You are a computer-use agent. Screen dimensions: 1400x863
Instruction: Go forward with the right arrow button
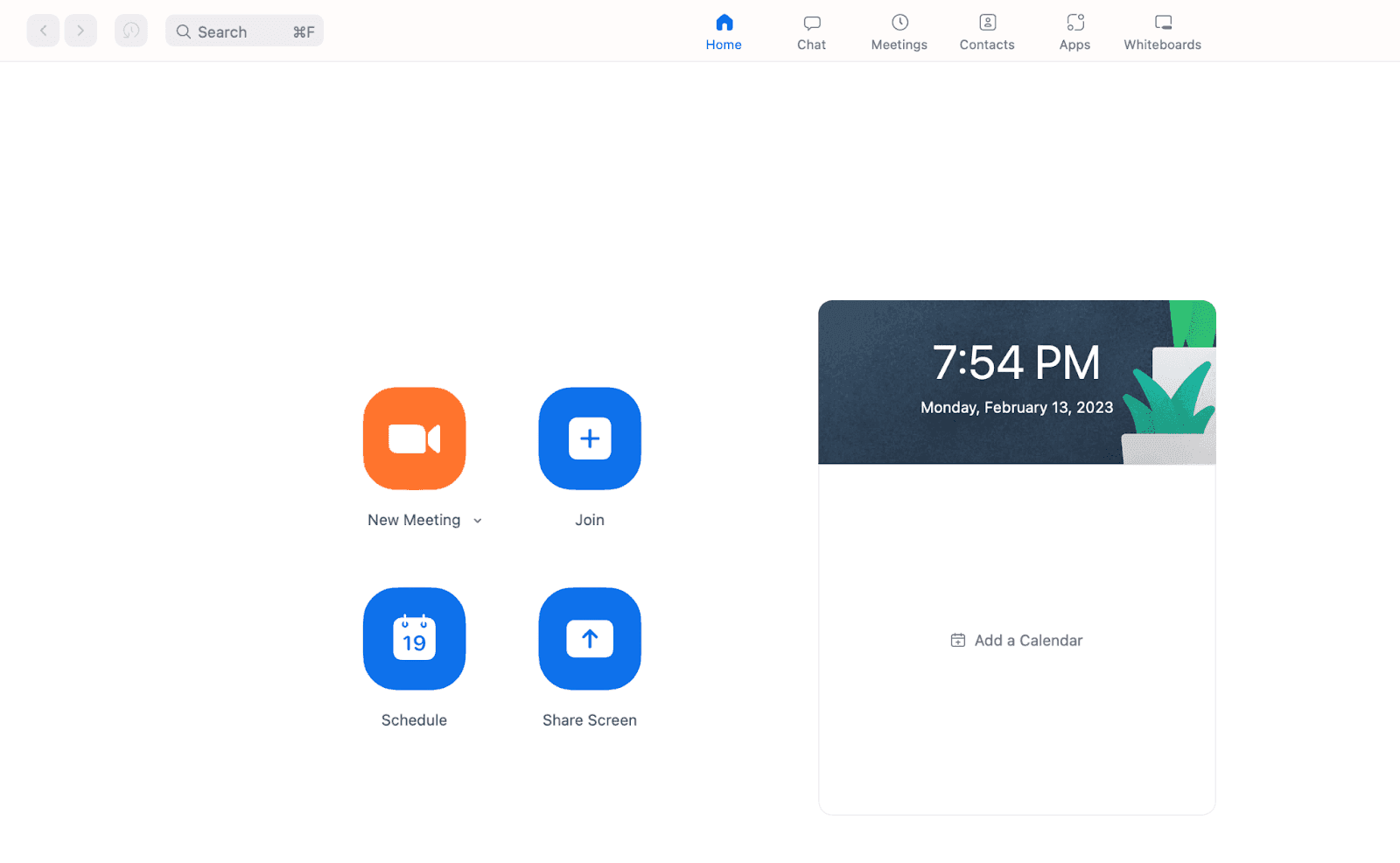[x=80, y=31]
